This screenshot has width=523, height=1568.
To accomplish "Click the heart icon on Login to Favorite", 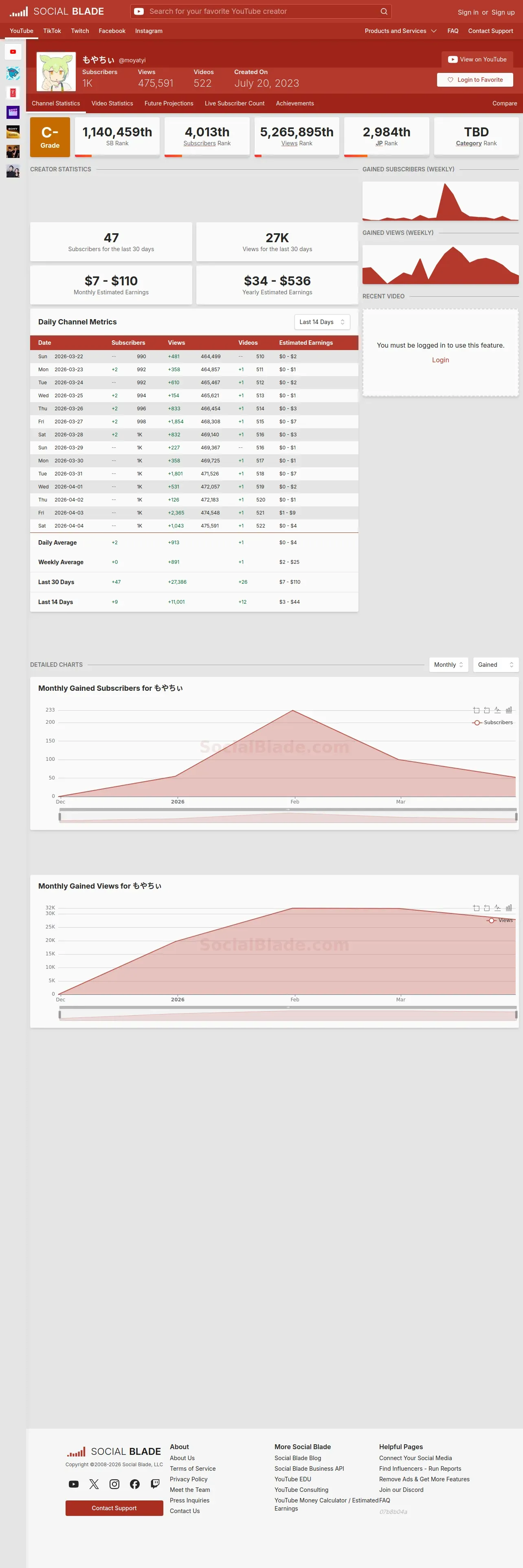I will (450, 80).
